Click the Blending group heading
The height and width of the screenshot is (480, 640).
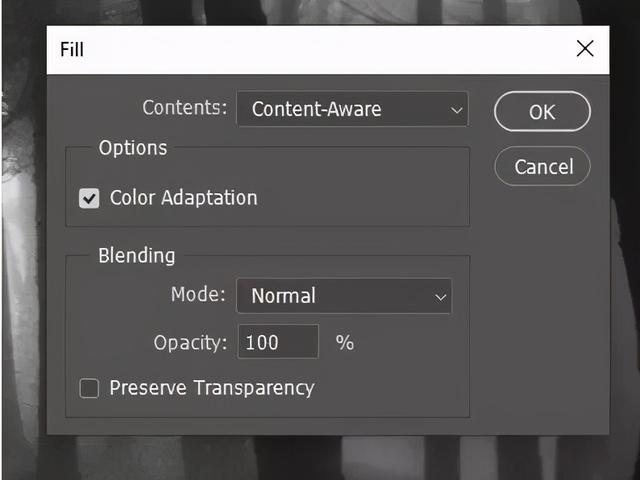137,256
